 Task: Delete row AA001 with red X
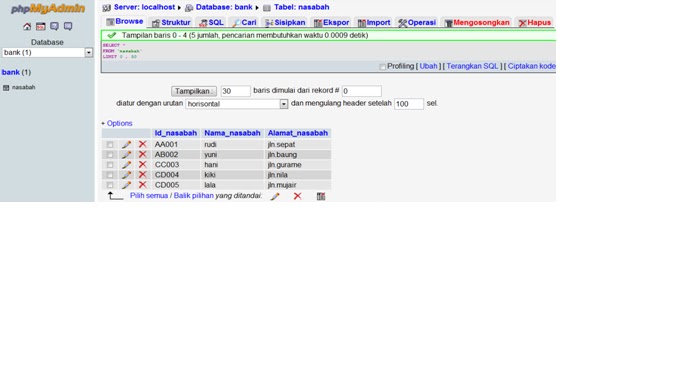tap(142, 144)
